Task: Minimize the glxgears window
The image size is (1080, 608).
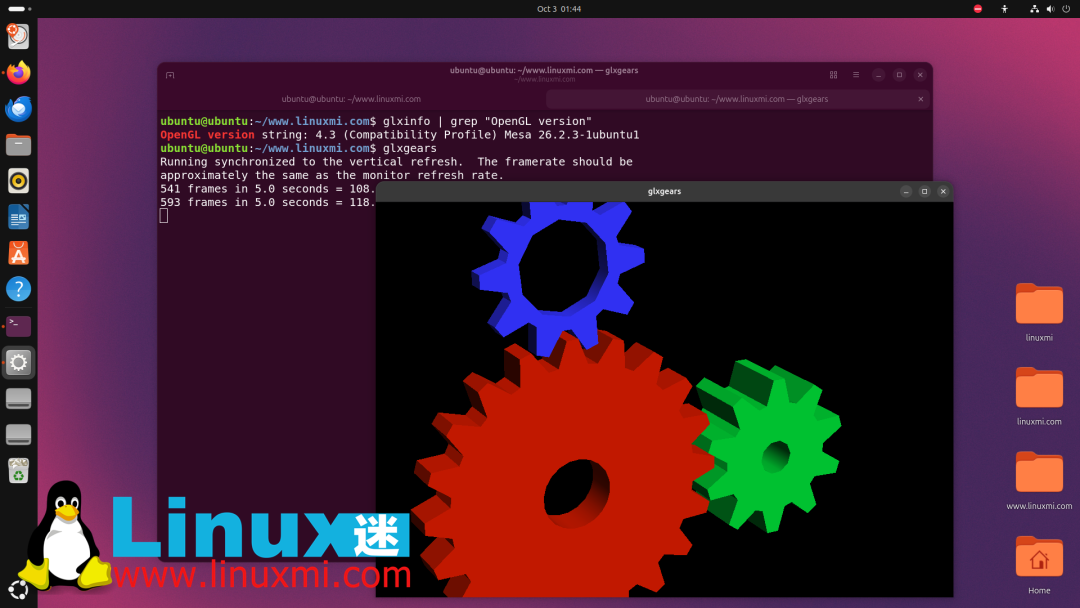Action: click(906, 191)
